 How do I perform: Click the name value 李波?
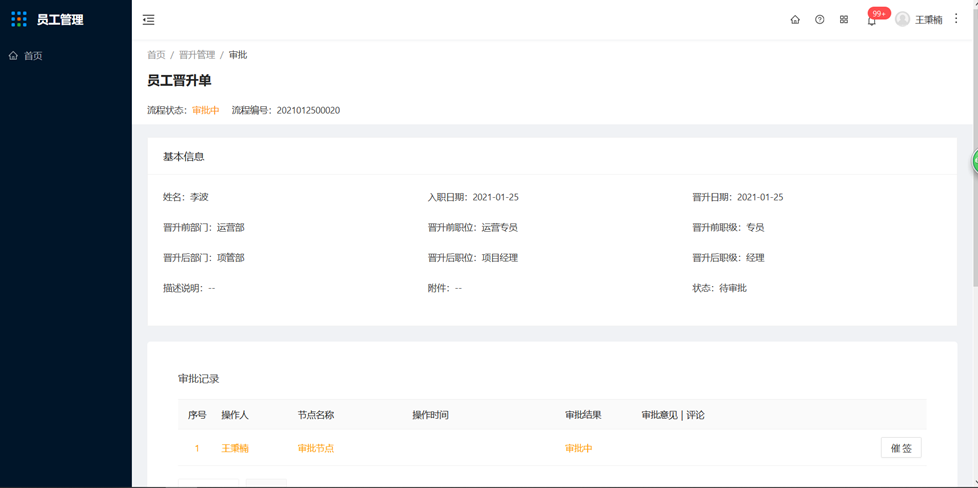click(x=199, y=197)
